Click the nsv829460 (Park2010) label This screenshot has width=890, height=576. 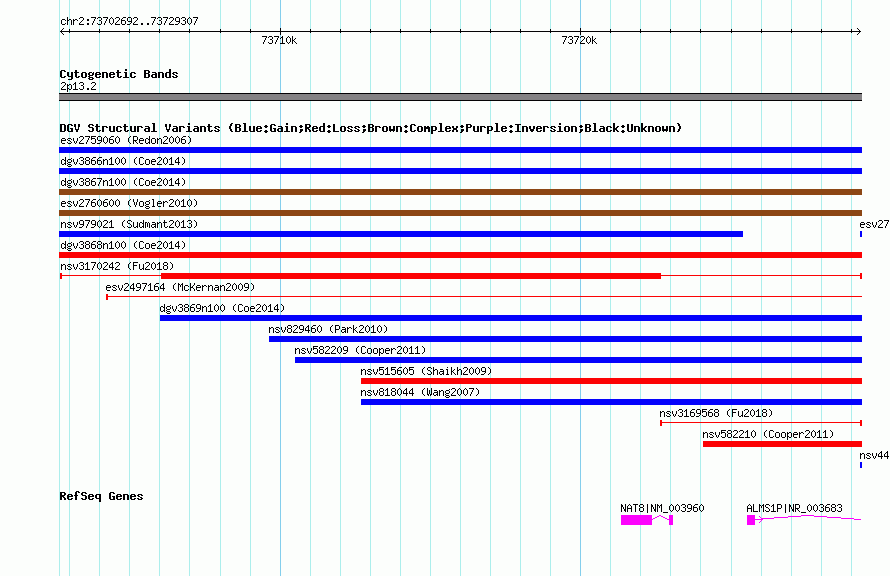point(328,329)
